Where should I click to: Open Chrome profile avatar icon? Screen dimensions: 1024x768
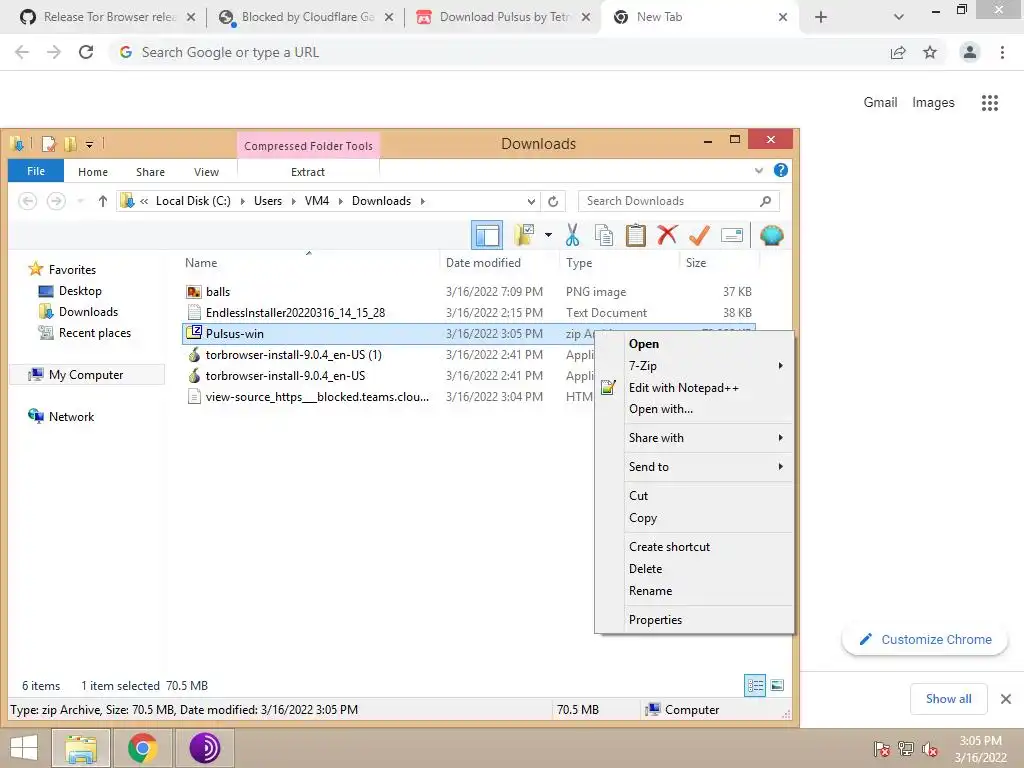click(x=970, y=52)
